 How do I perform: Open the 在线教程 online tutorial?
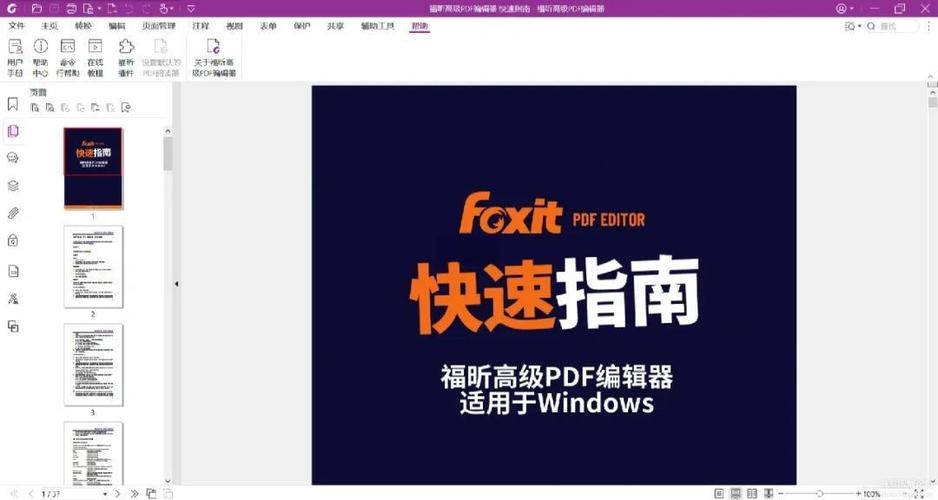[95, 58]
